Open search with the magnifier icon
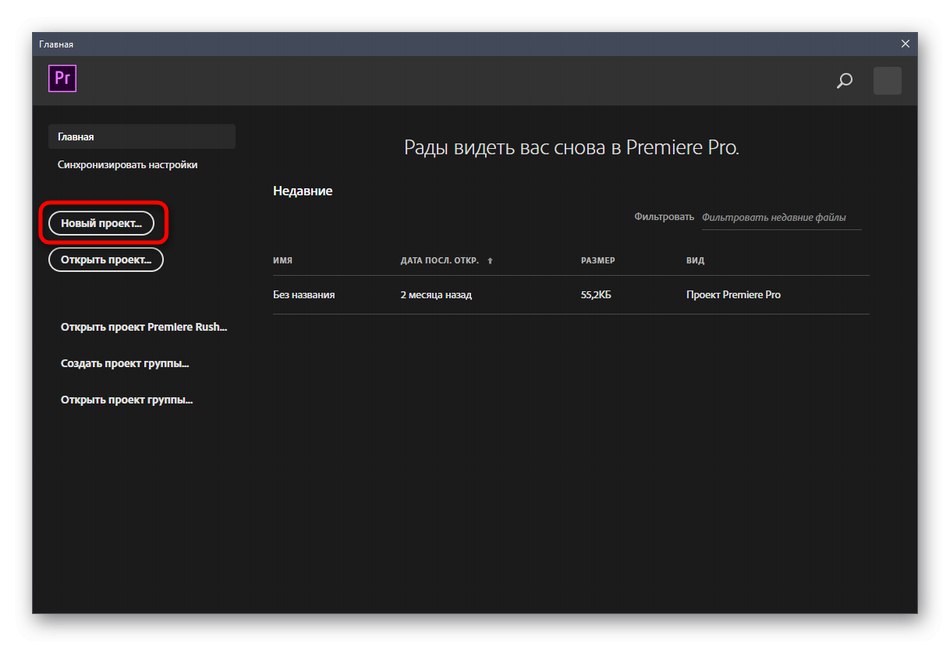The image size is (950, 646). (845, 80)
